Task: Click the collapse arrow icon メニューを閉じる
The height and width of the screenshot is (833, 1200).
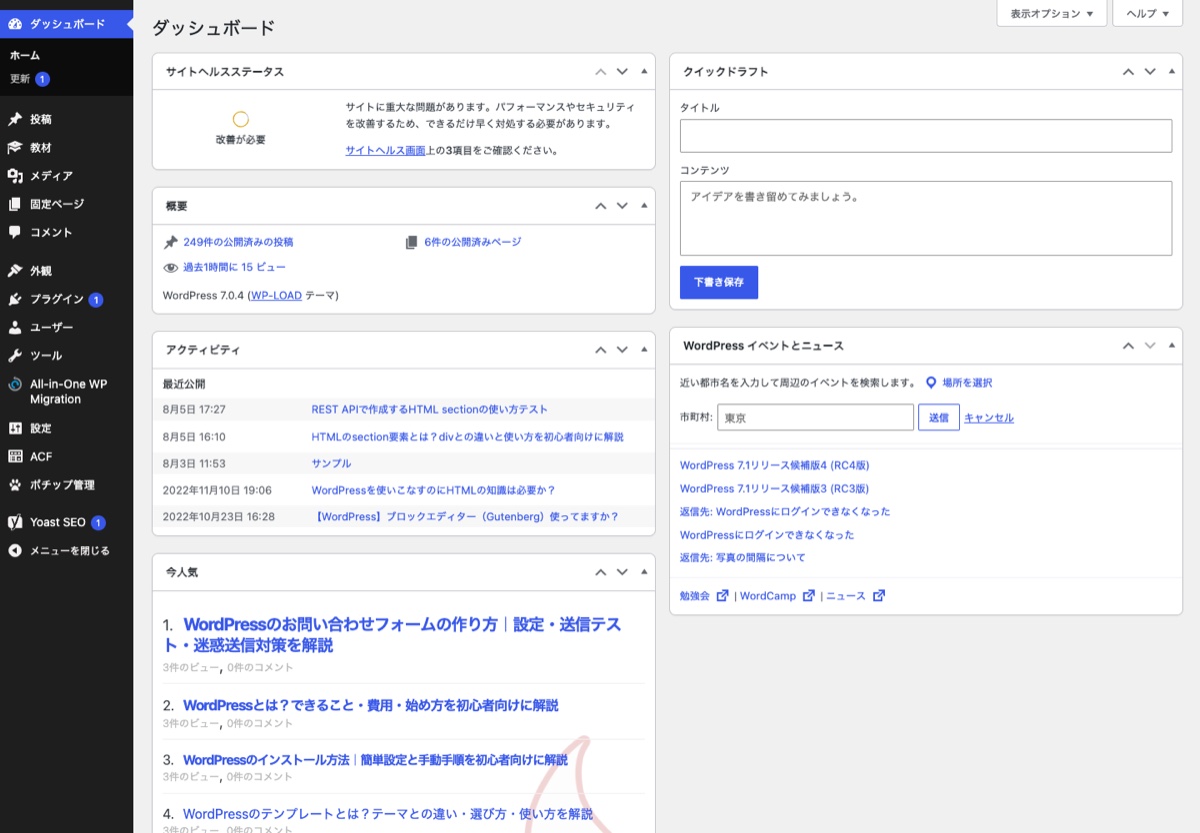Action: [15, 550]
